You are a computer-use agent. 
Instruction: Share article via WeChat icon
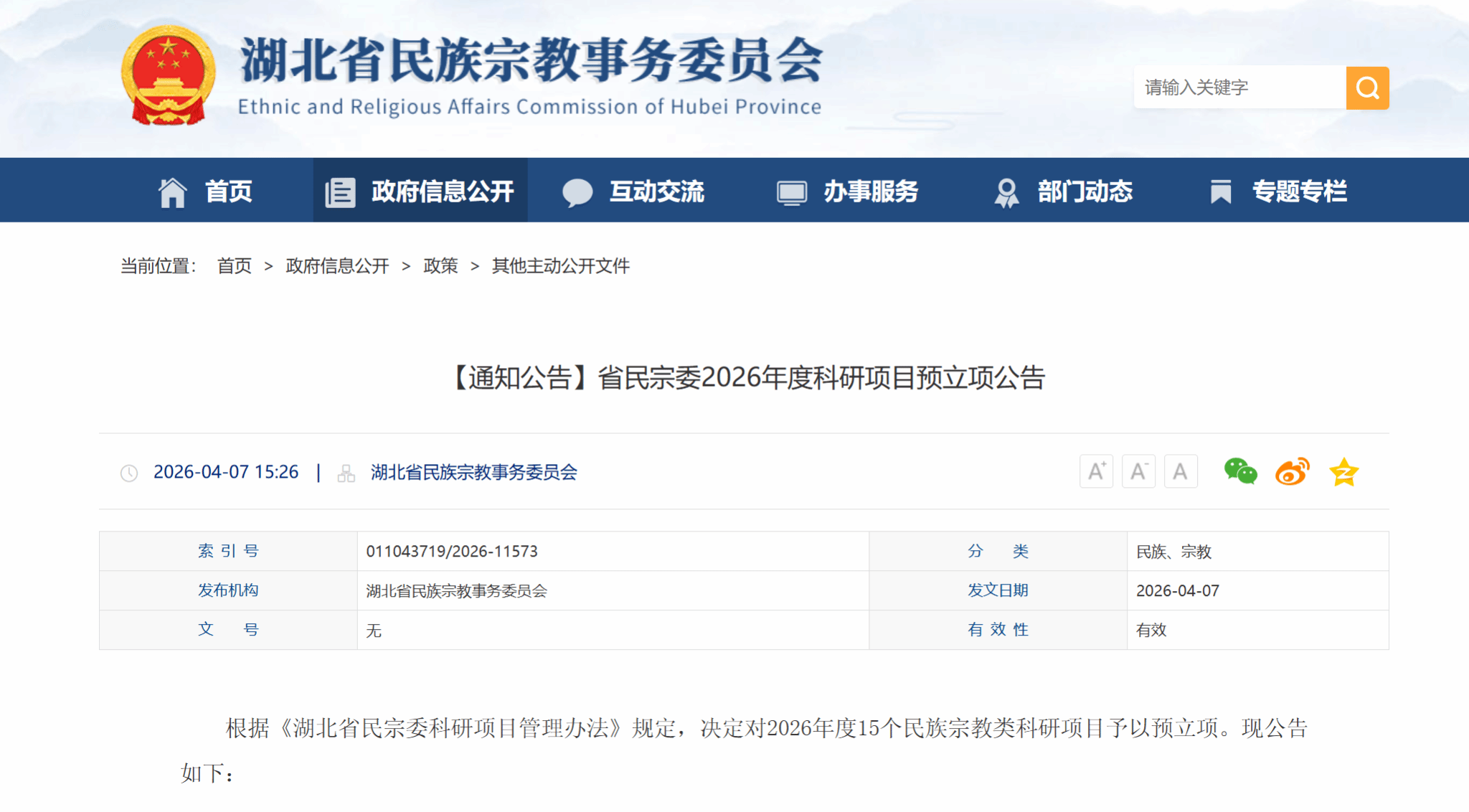[1240, 472]
